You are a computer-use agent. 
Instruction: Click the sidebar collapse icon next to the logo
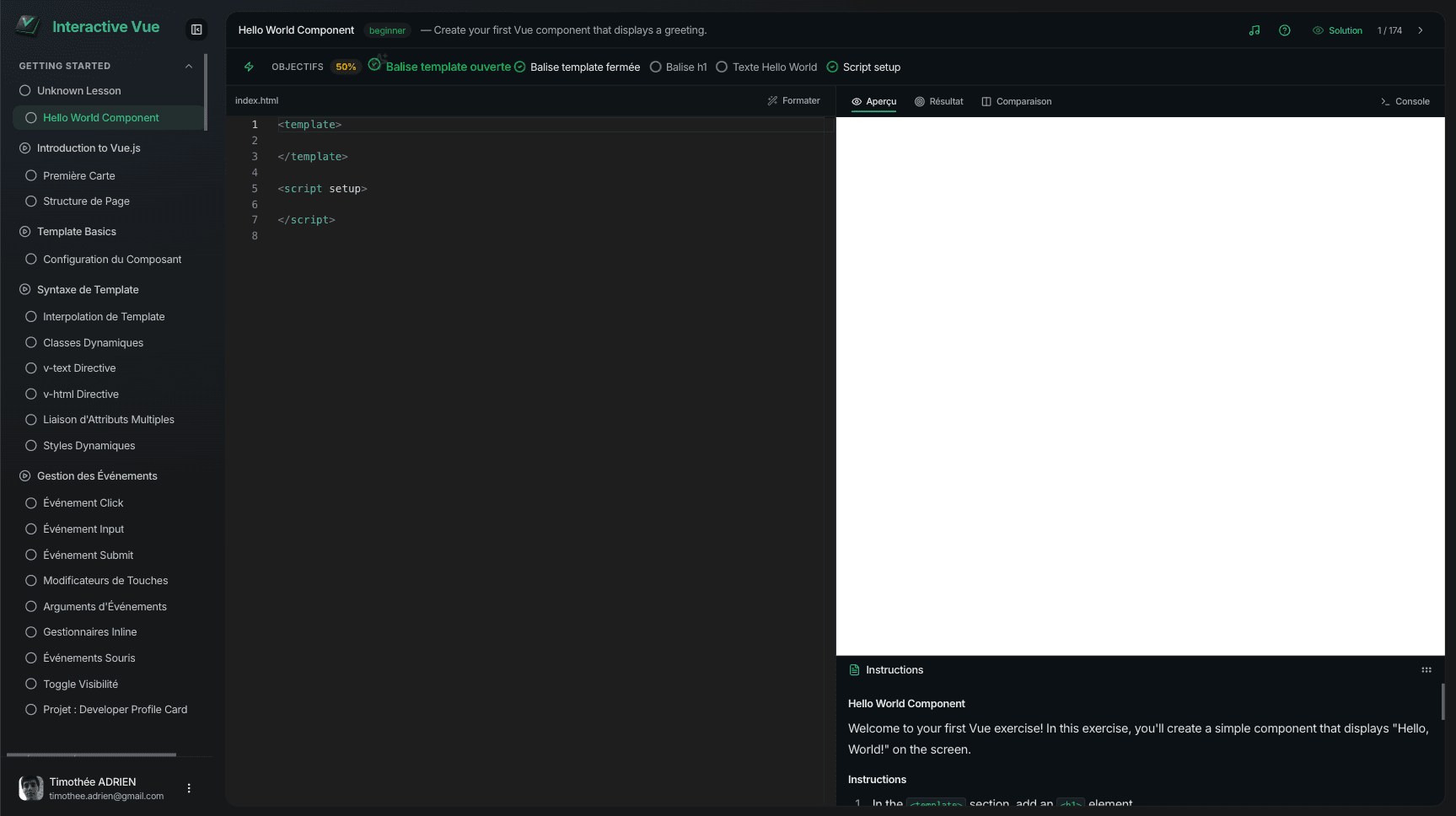[196, 29]
